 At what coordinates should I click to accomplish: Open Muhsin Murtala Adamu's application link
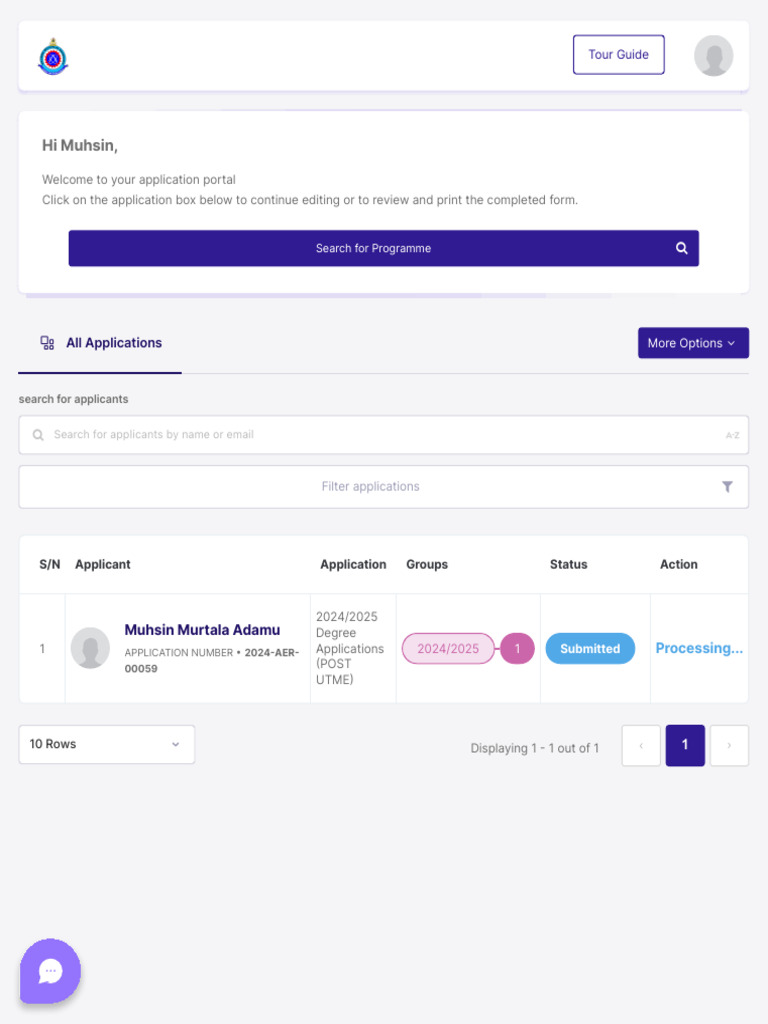pos(202,630)
